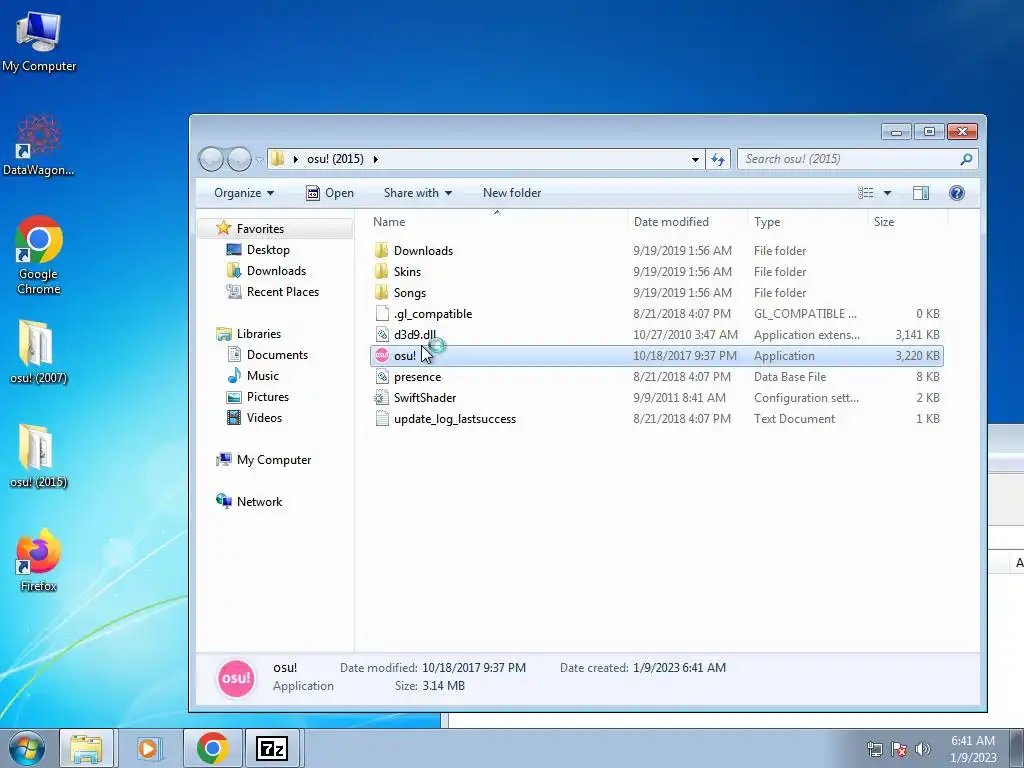Screen dimensions: 1024x768
Task: Expand the view options dropdown arrow
Action: [887, 193]
